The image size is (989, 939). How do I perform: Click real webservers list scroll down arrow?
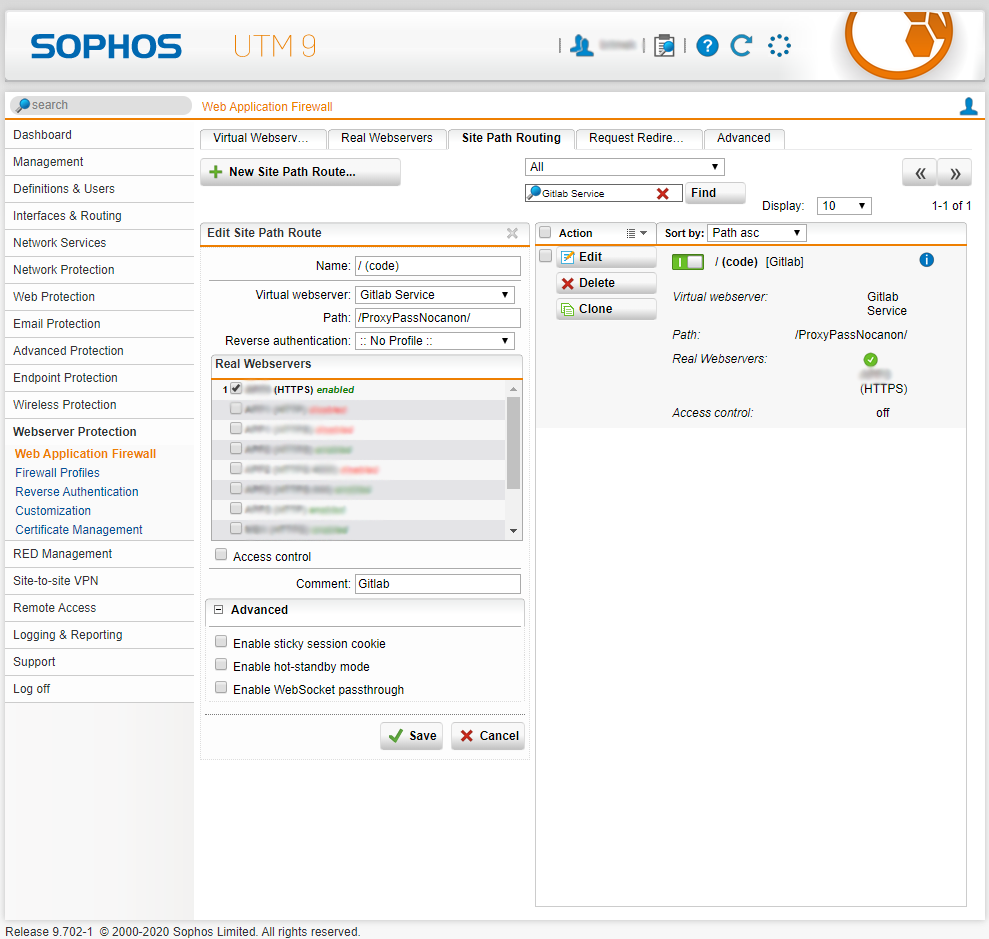(x=513, y=531)
